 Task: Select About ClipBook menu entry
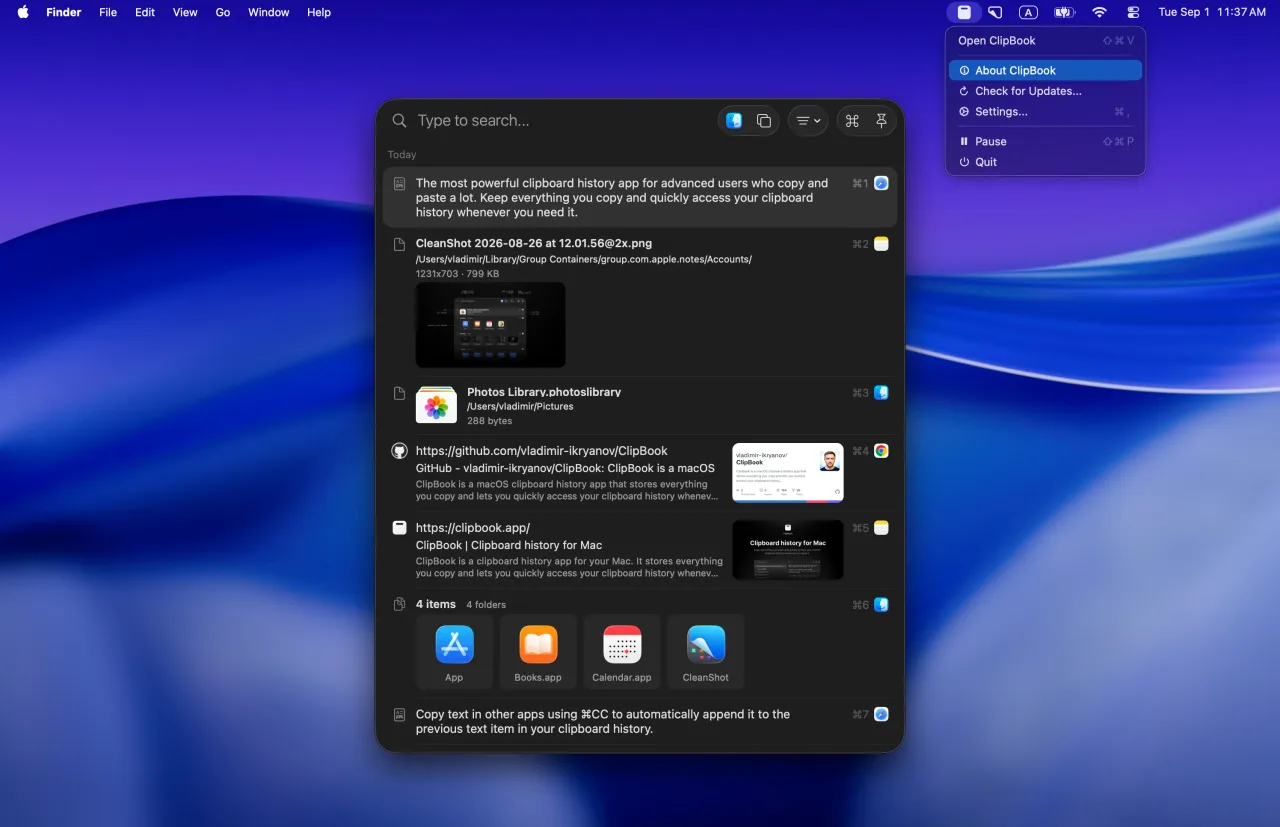pyautogui.click(x=1045, y=70)
